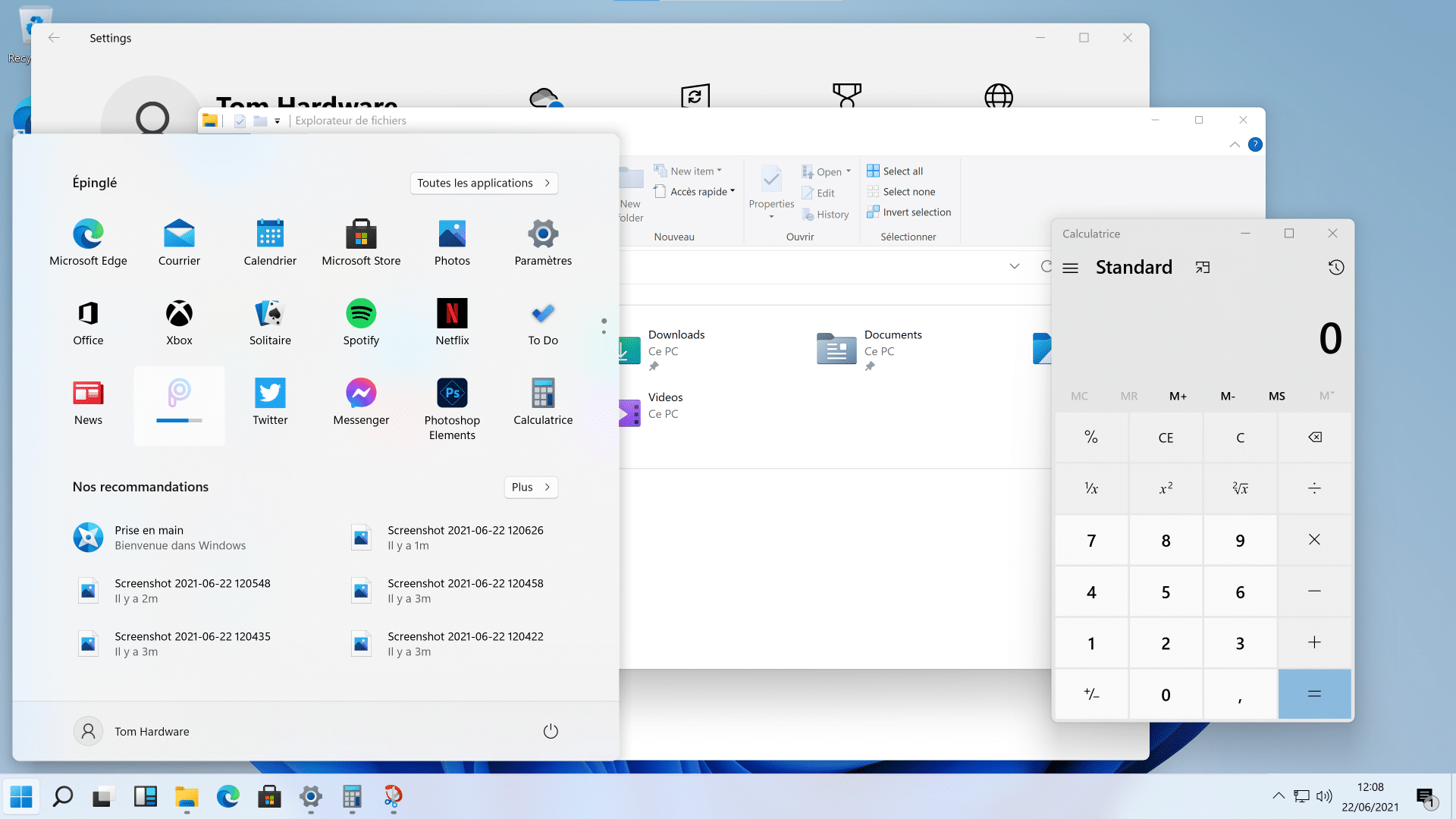1456x819 pixels.
Task: Click the power button in Start menu
Action: tap(551, 731)
